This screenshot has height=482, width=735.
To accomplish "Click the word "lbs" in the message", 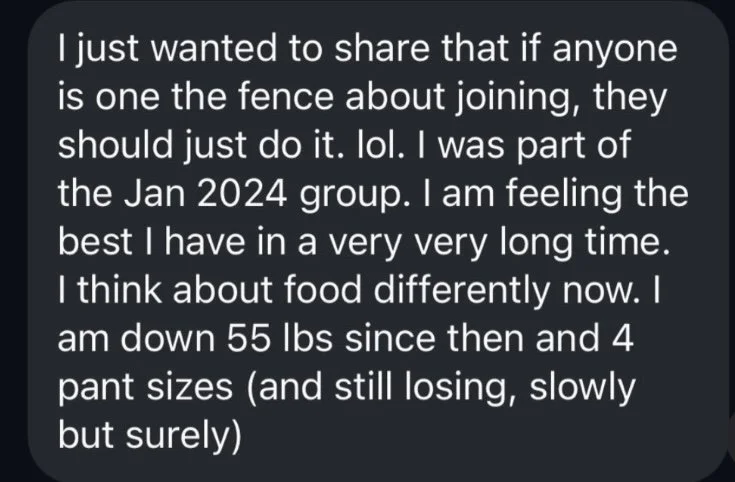I will click(x=308, y=339).
